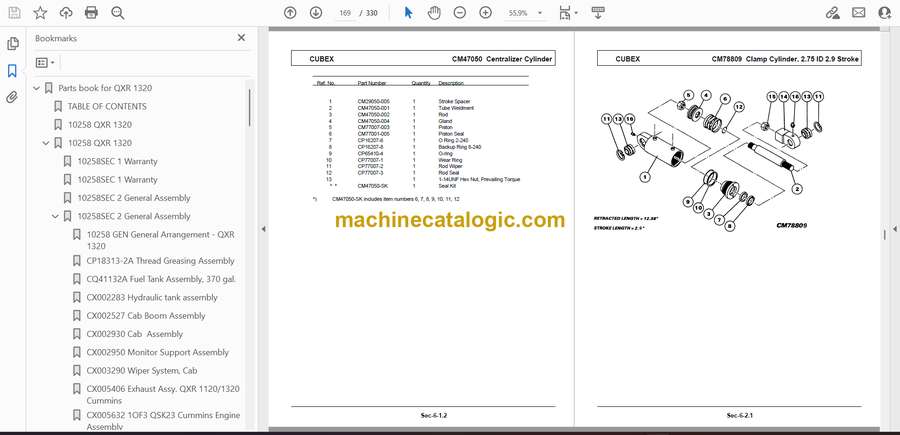Open 10258 GEN General Arrangement bookmark
This screenshot has height=435, width=900.
click(161, 240)
